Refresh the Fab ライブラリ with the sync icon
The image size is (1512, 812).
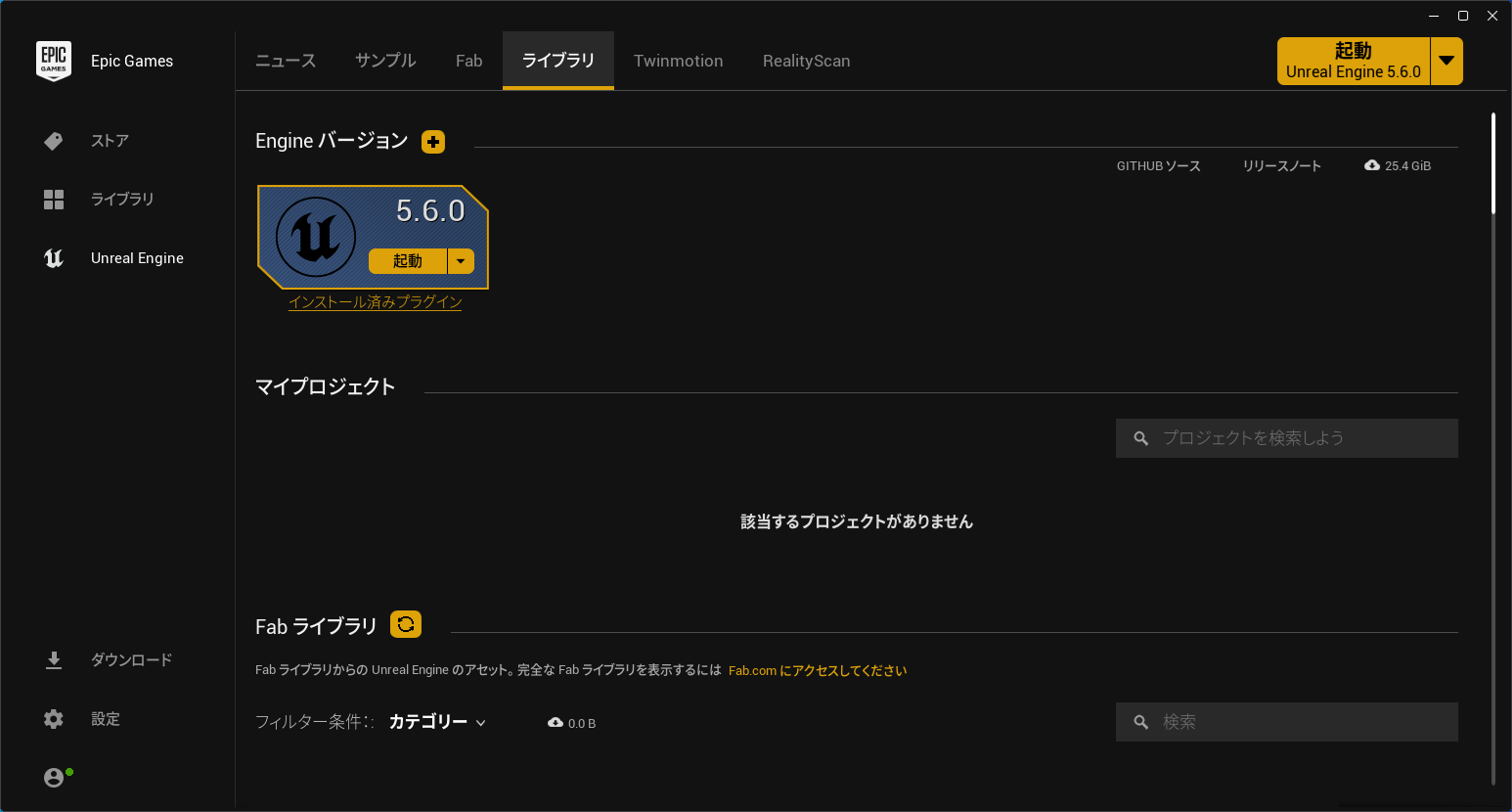click(x=406, y=624)
